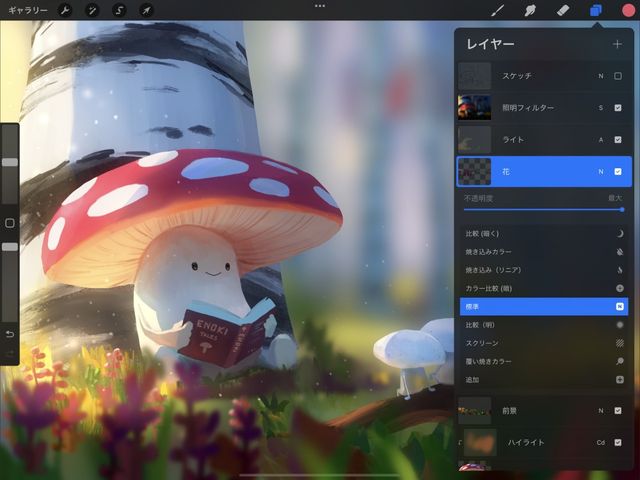The image size is (640, 480).
Task: Open blend mode N on 前景 layer
Action: click(601, 411)
